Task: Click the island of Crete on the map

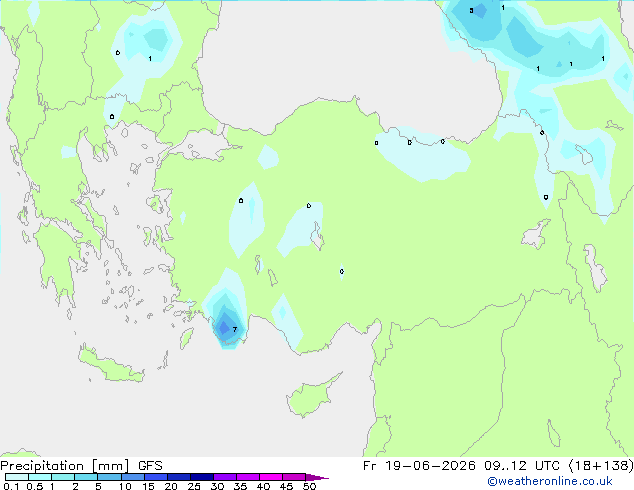Action: [x=109, y=366]
